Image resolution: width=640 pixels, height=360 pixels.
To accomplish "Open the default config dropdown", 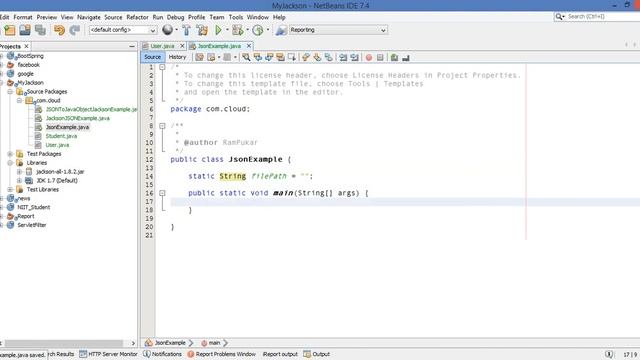I will 123,30.
